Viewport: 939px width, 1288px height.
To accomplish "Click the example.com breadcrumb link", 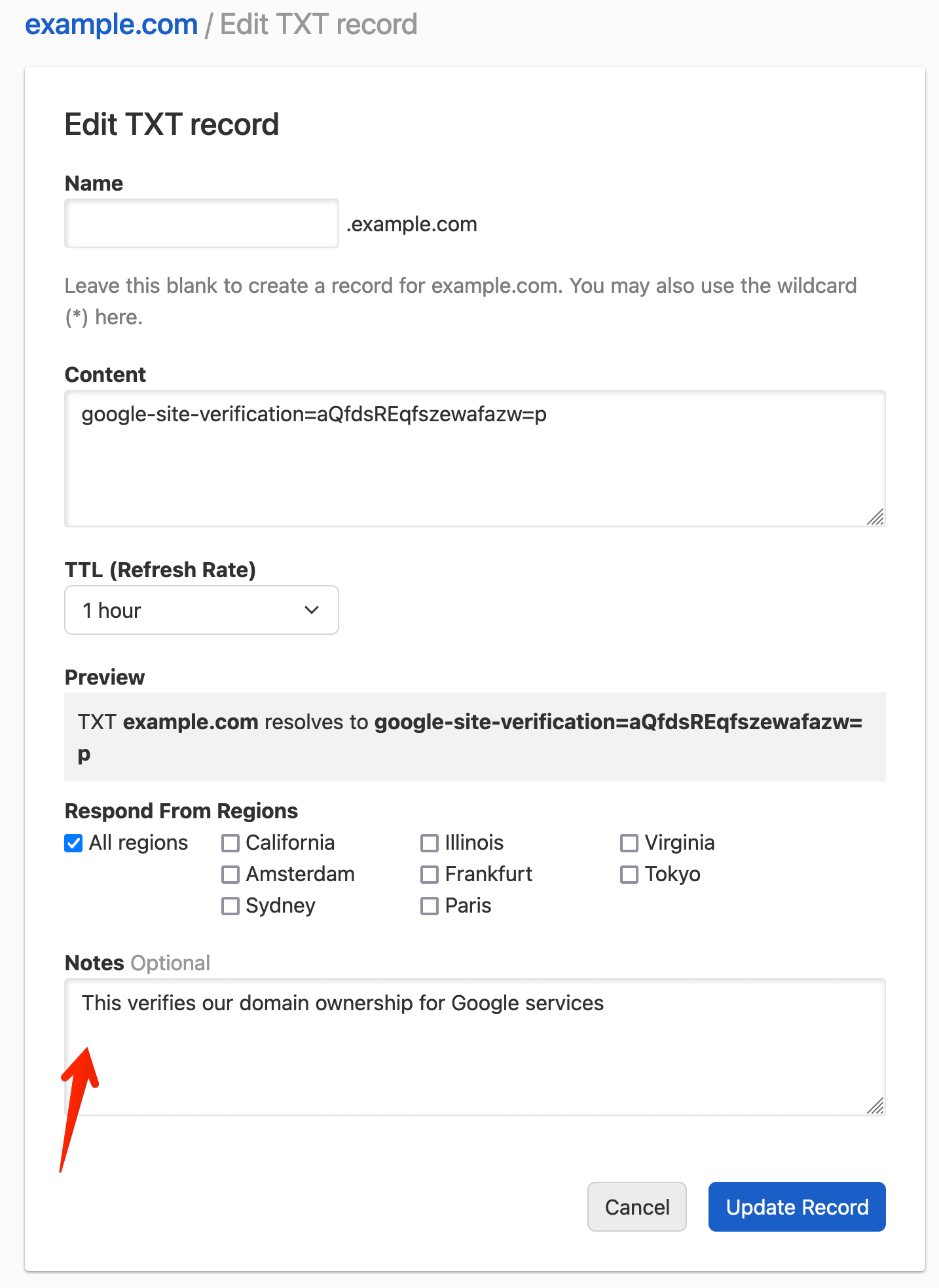I will point(111,25).
